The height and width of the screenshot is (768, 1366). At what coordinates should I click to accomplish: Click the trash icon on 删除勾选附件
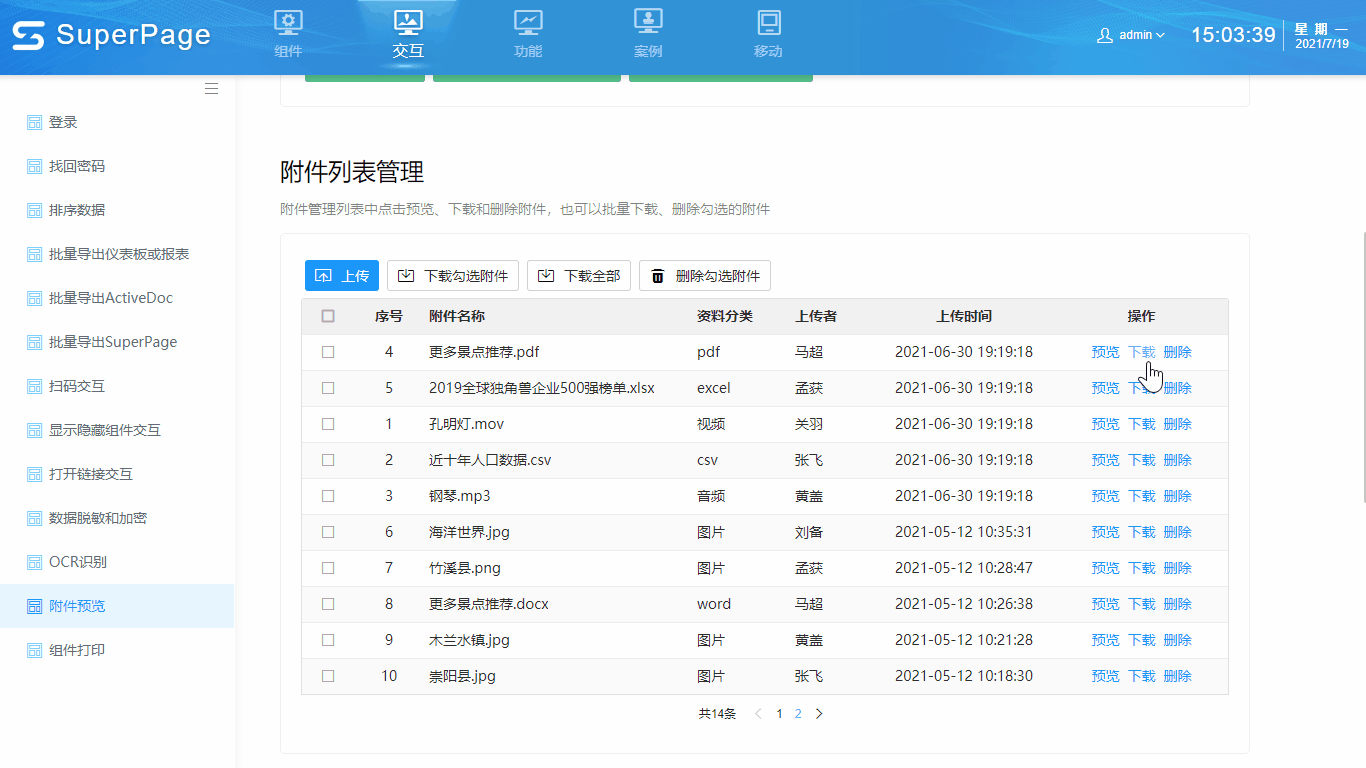coord(660,275)
